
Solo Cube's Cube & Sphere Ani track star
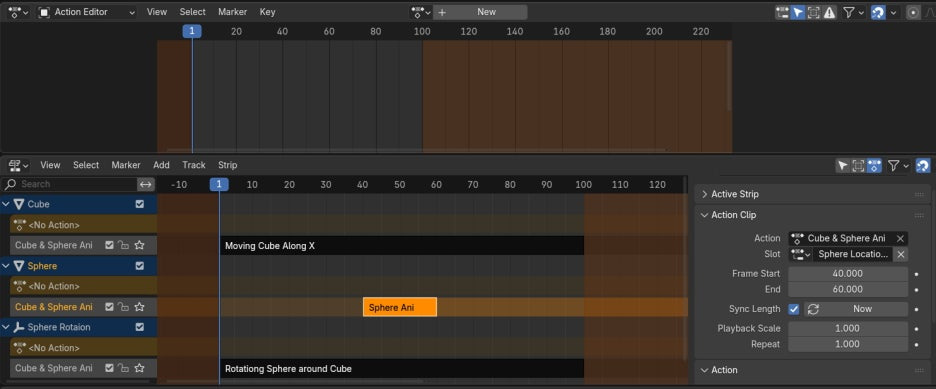tap(140, 245)
